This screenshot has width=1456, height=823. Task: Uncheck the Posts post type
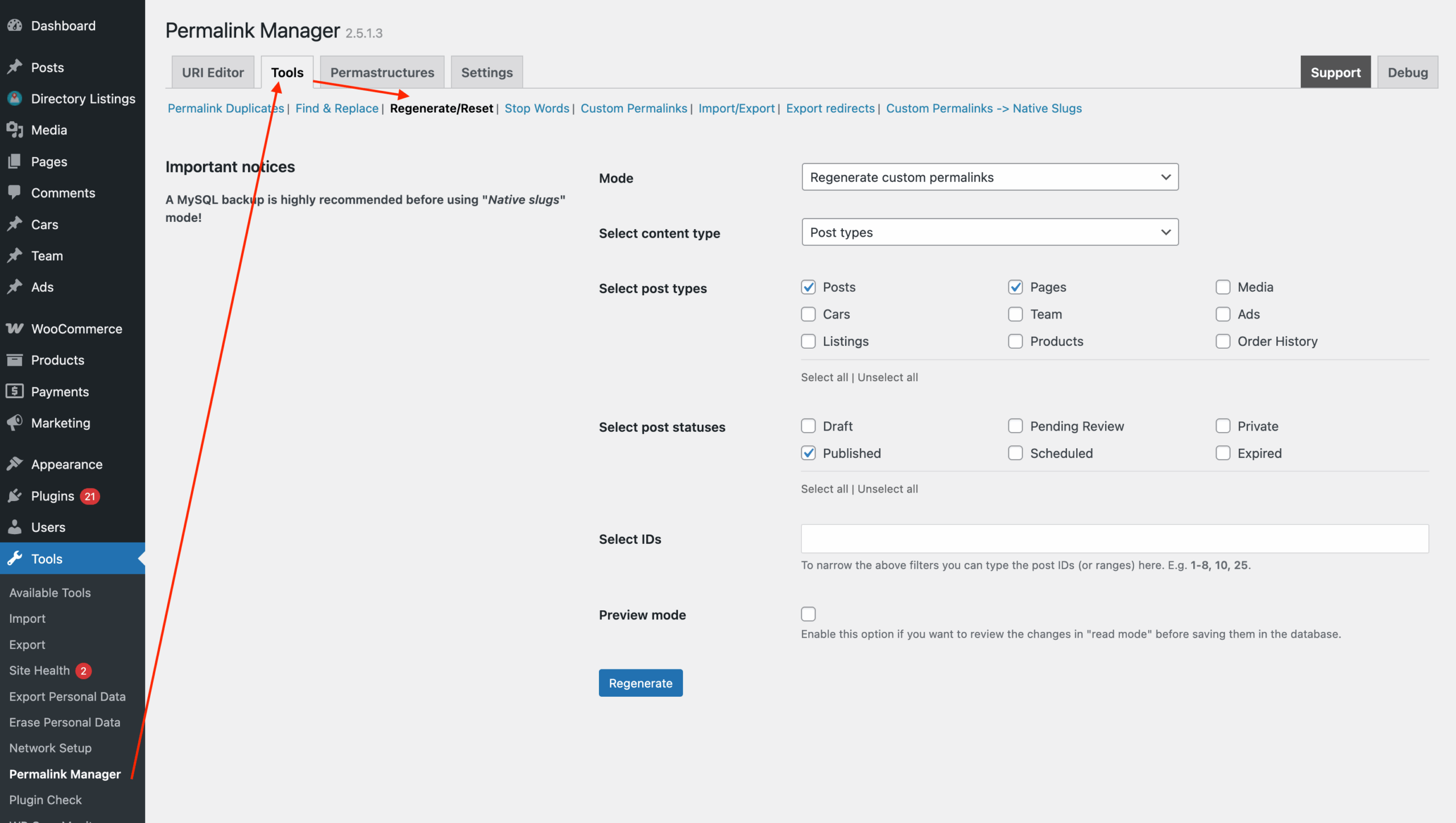[808, 287]
